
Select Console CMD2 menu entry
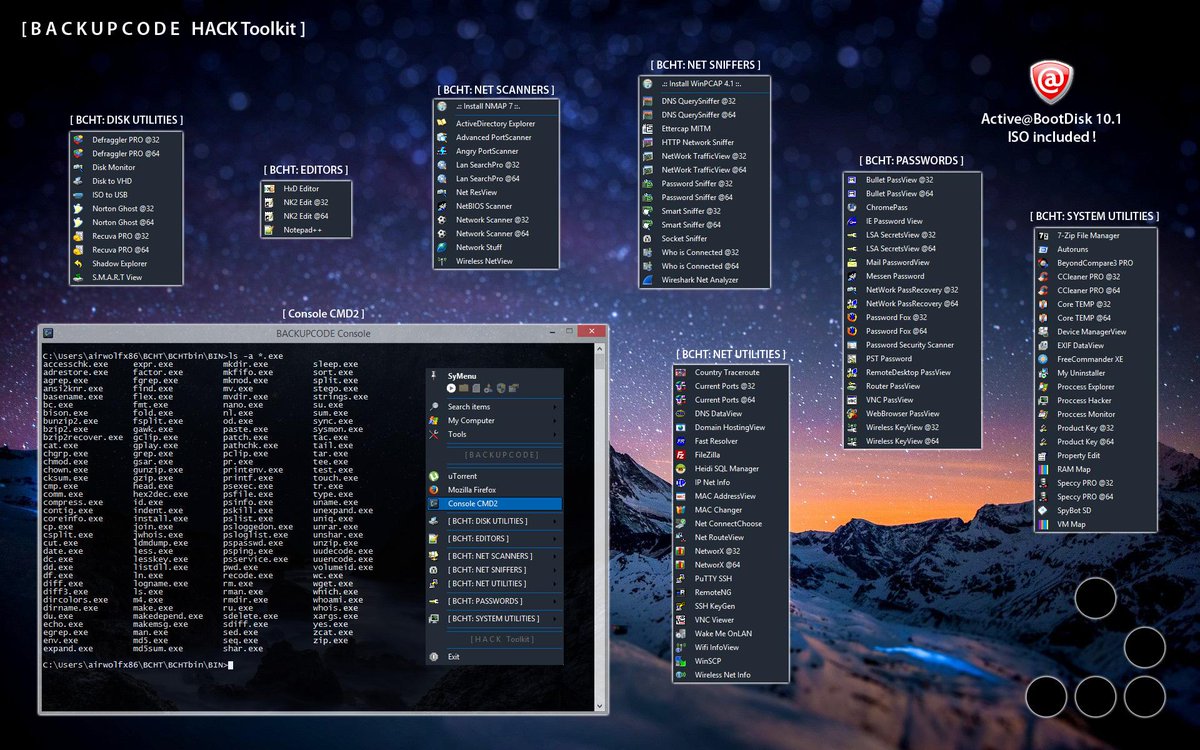(x=495, y=504)
